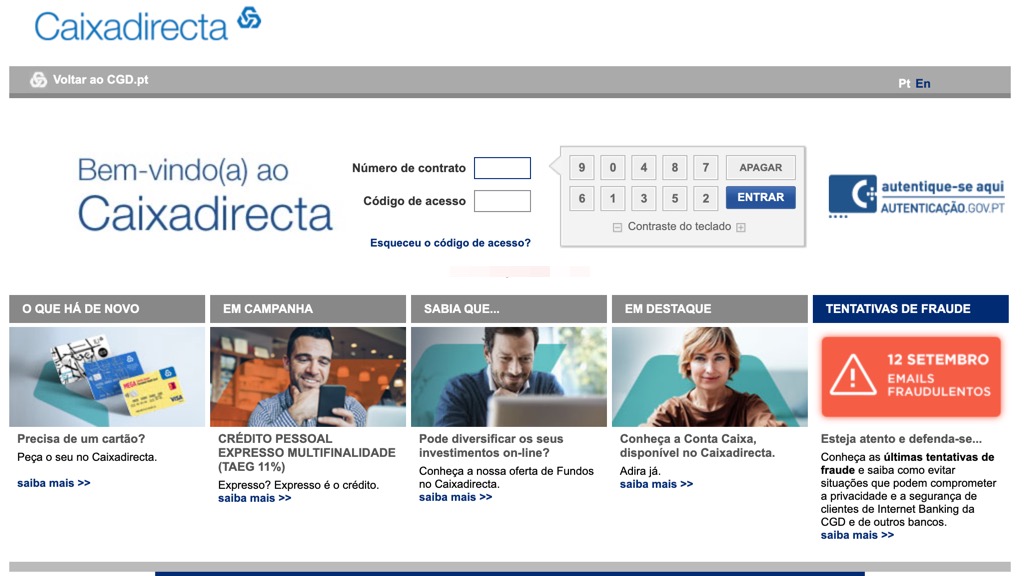Click 'Esteja atento e defenda-se...' heading

(901, 439)
